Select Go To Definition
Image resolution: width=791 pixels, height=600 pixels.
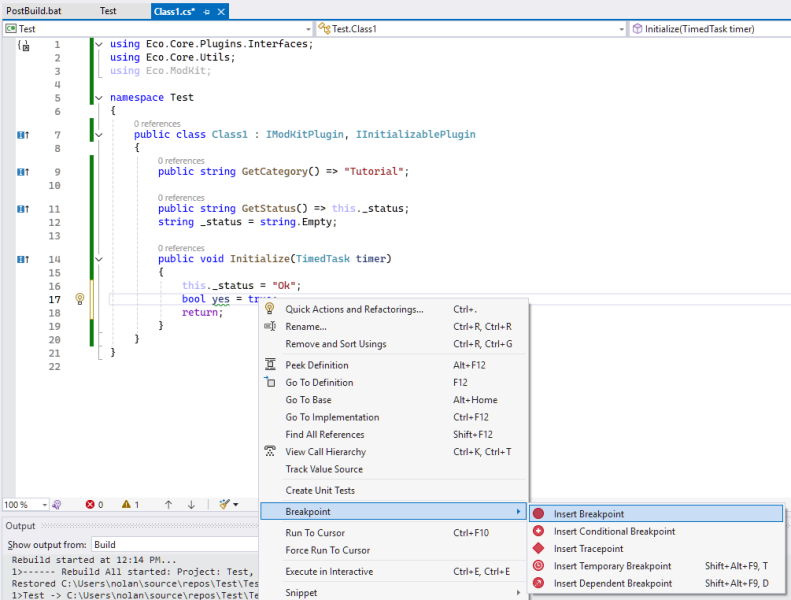pos(393,383)
